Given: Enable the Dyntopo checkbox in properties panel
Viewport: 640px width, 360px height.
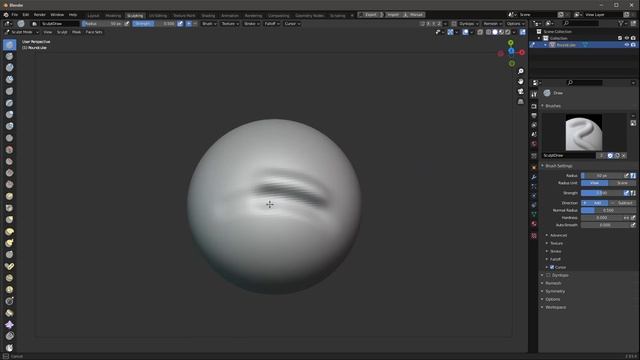Looking at the screenshot, I should tap(549, 275).
